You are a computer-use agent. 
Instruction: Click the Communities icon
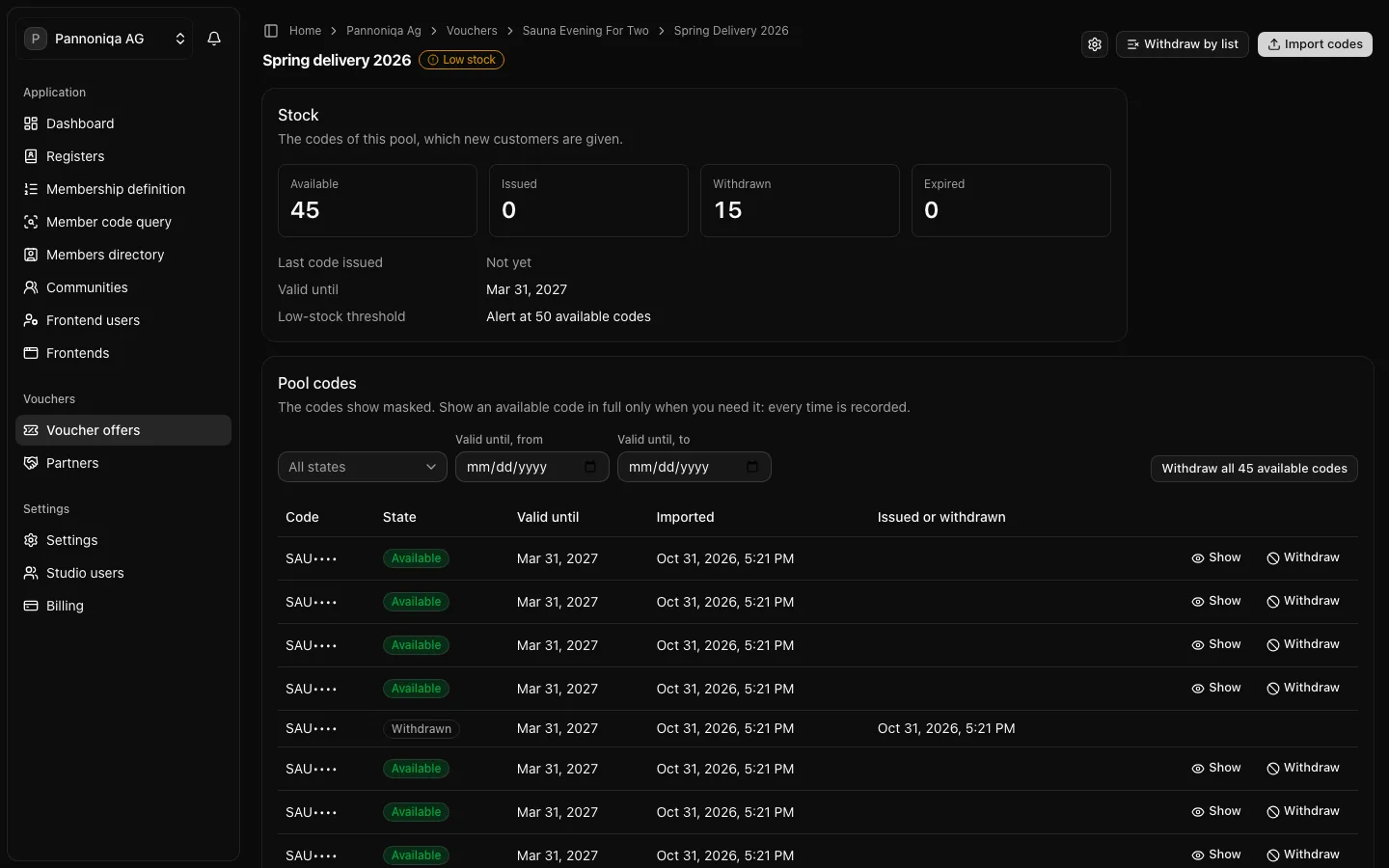click(x=31, y=287)
